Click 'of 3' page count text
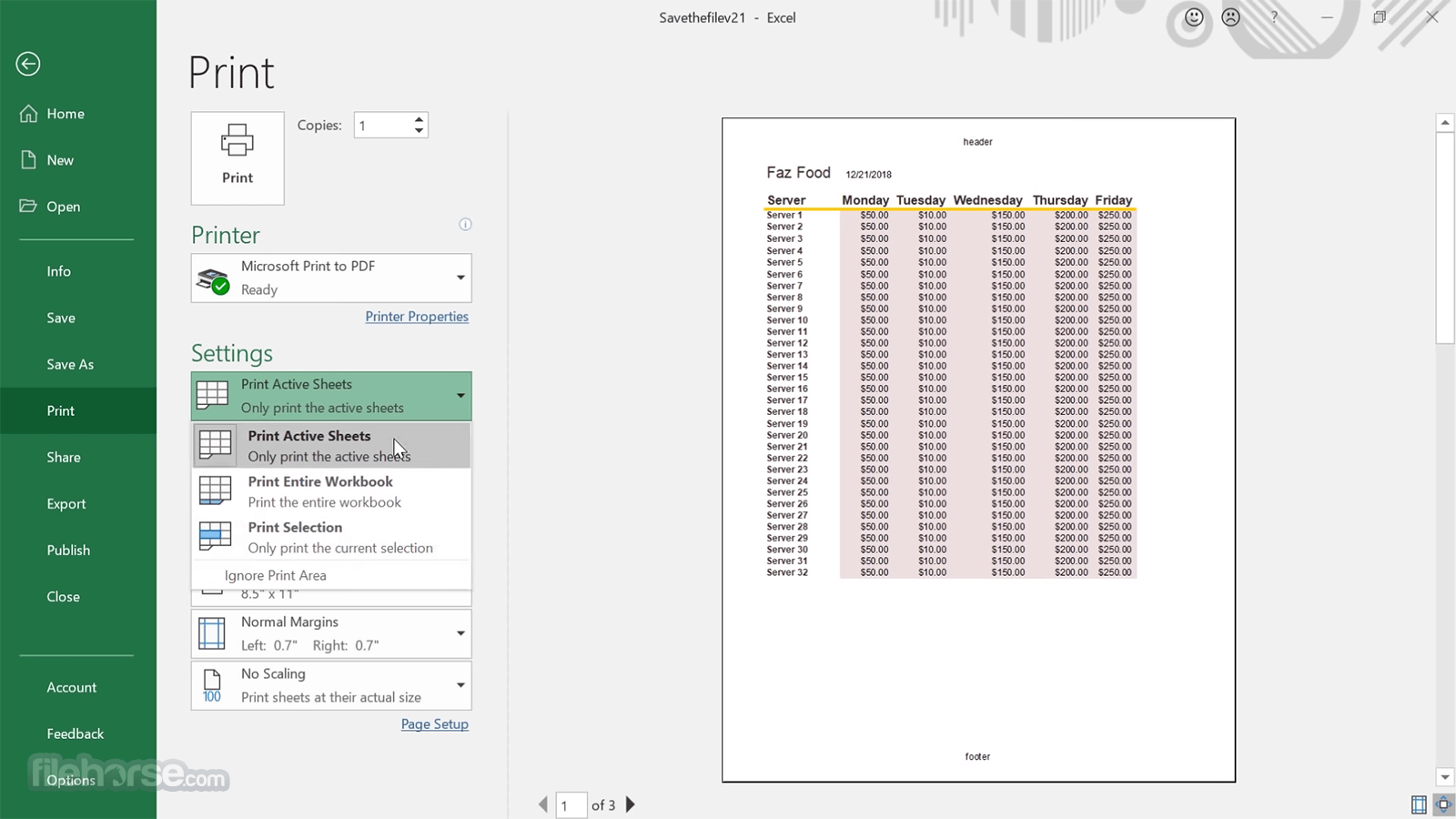This screenshot has height=819, width=1456. coord(603,805)
